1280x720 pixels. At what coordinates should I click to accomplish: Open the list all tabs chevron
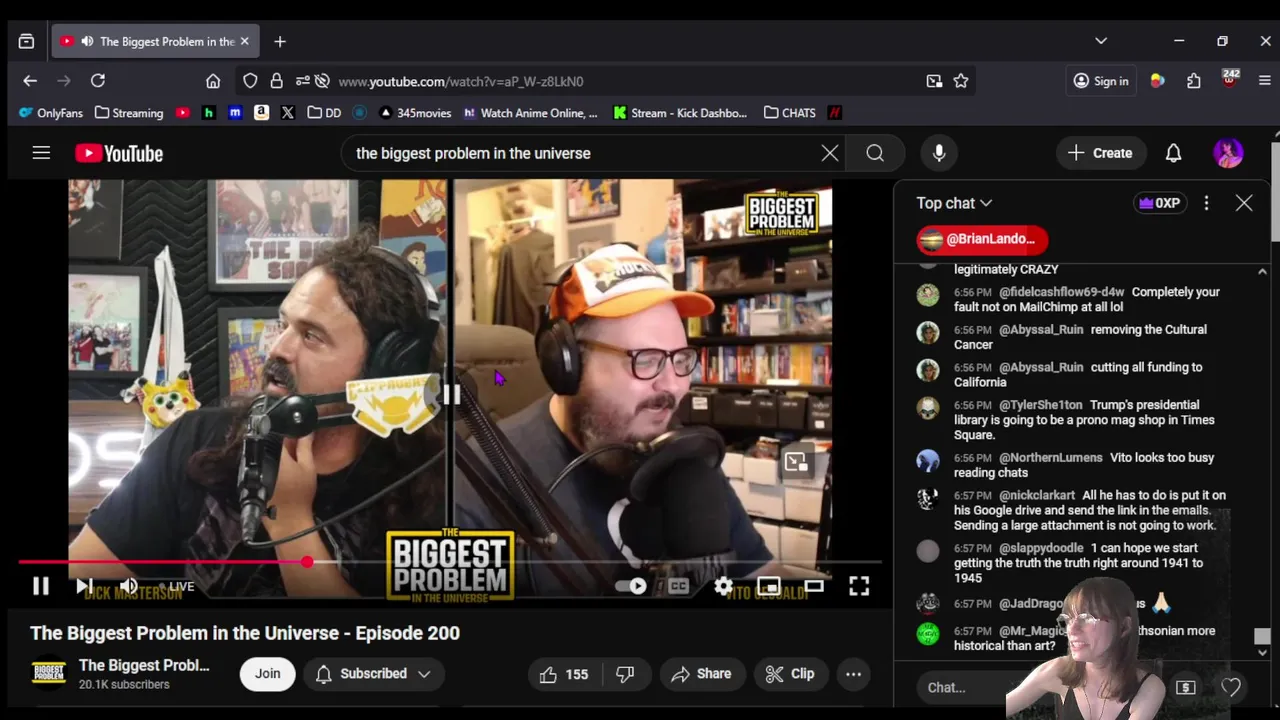tap(1101, 41)
